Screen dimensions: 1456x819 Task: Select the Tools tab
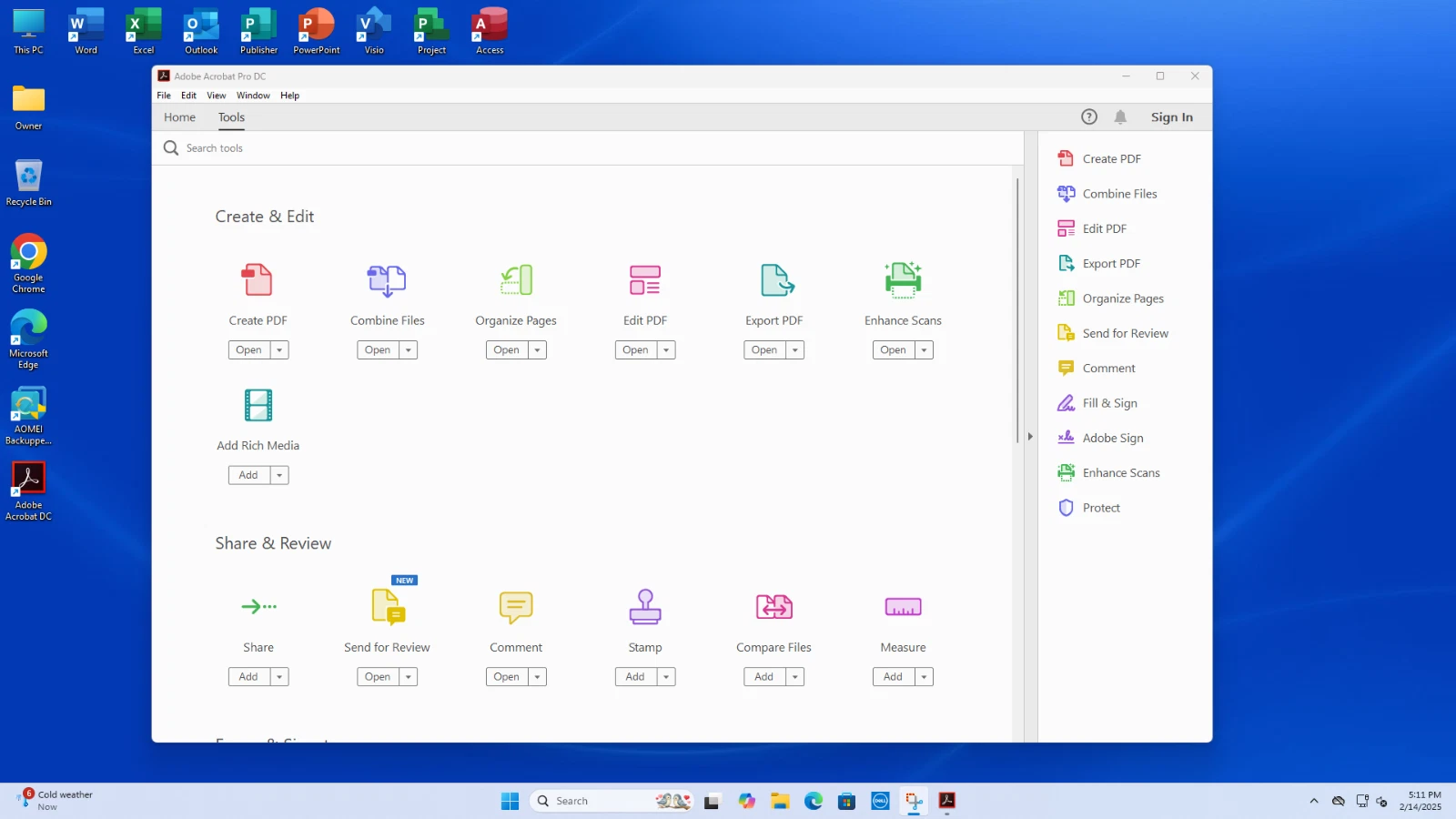point(231,117)
